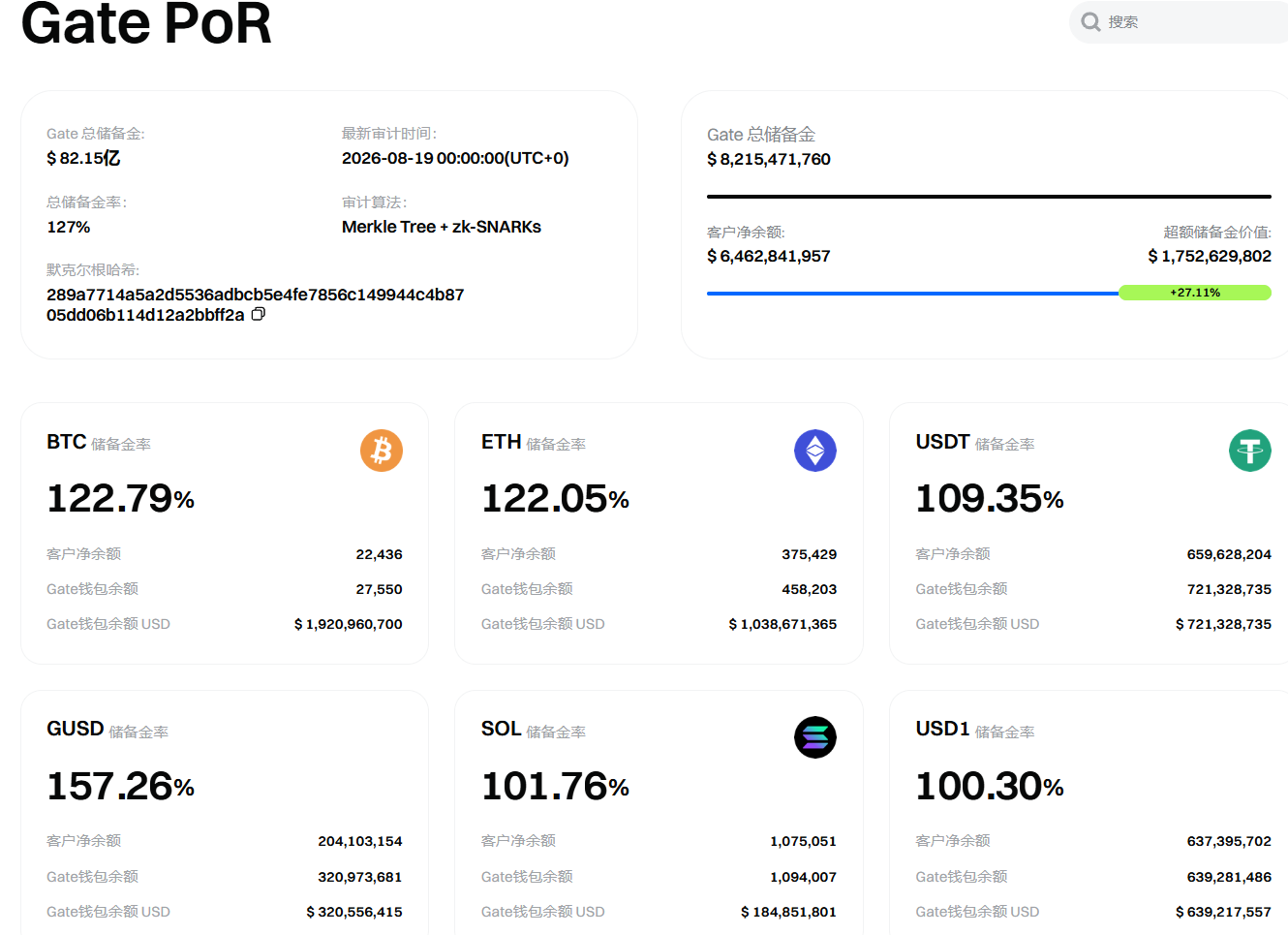Click the 超额储备金价值 label

point(1217,233)
